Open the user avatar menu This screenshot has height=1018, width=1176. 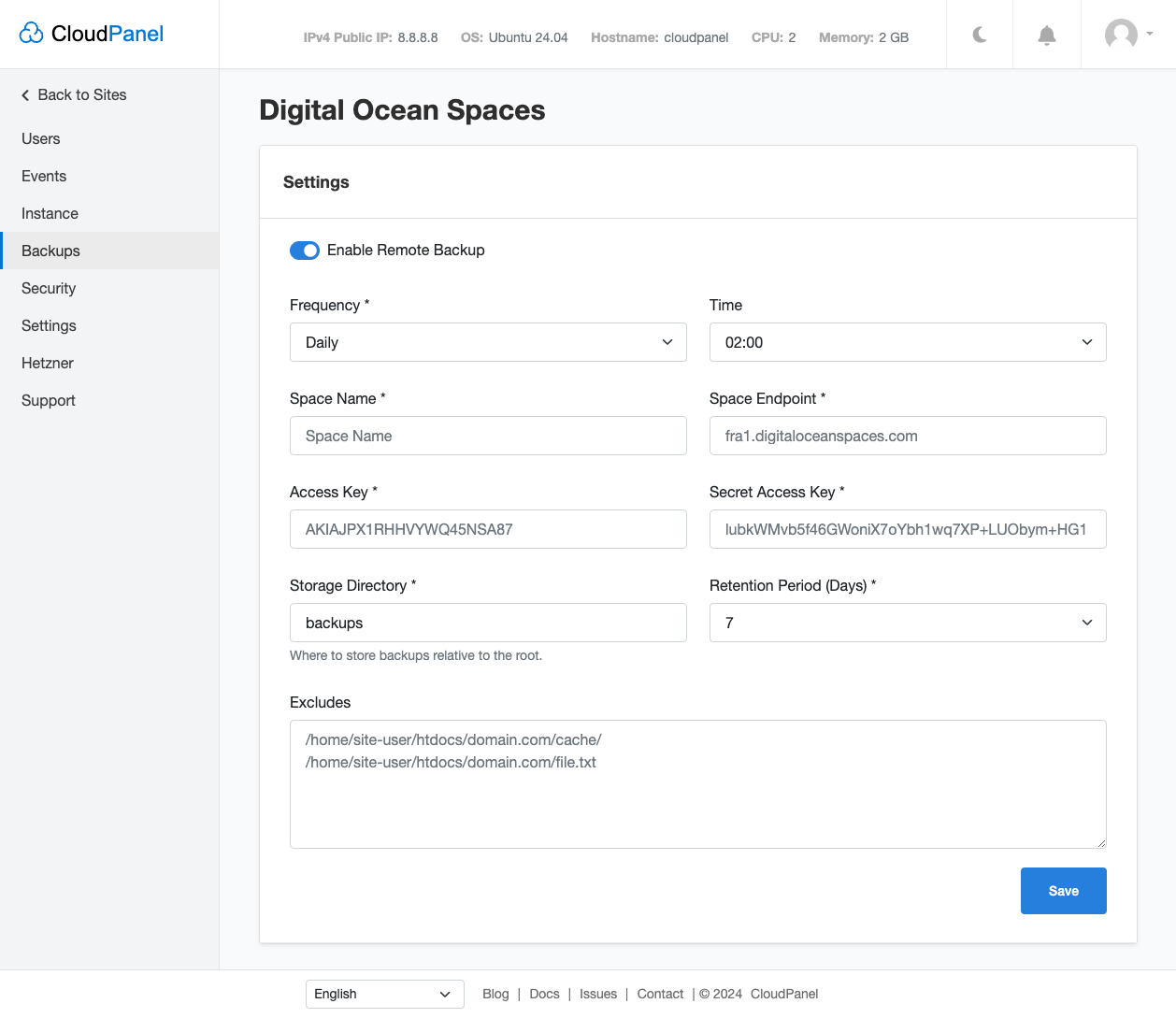1122,36
